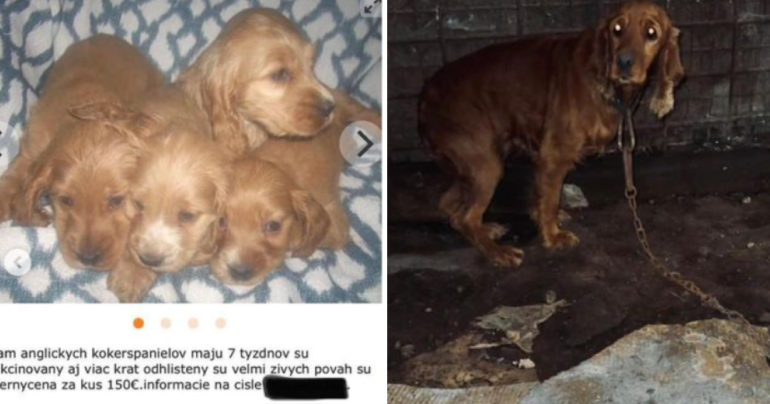This screenshot has height=404, width=770.
Task: Open the puppies photo on the left
Action: click(x=191, y=151)
